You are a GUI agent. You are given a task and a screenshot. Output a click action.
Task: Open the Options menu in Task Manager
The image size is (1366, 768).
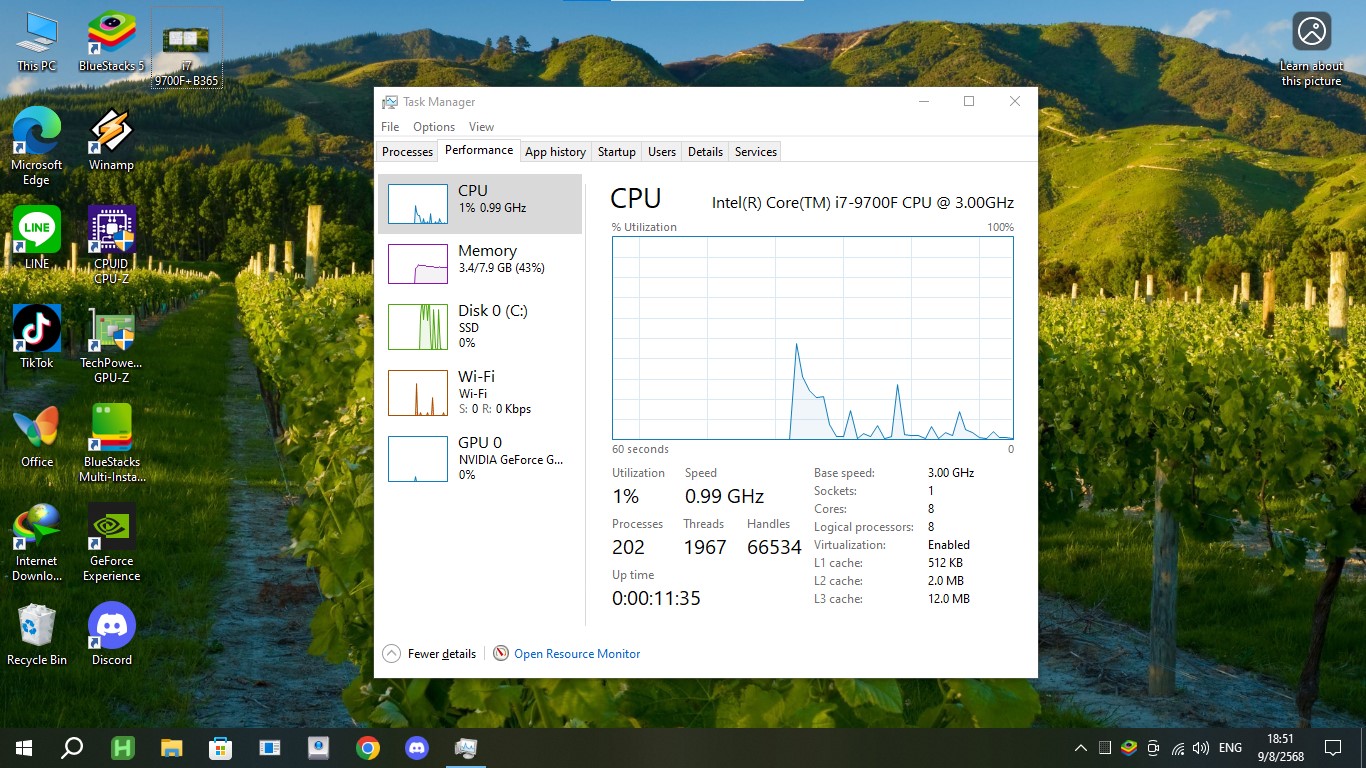pos(434,127)
